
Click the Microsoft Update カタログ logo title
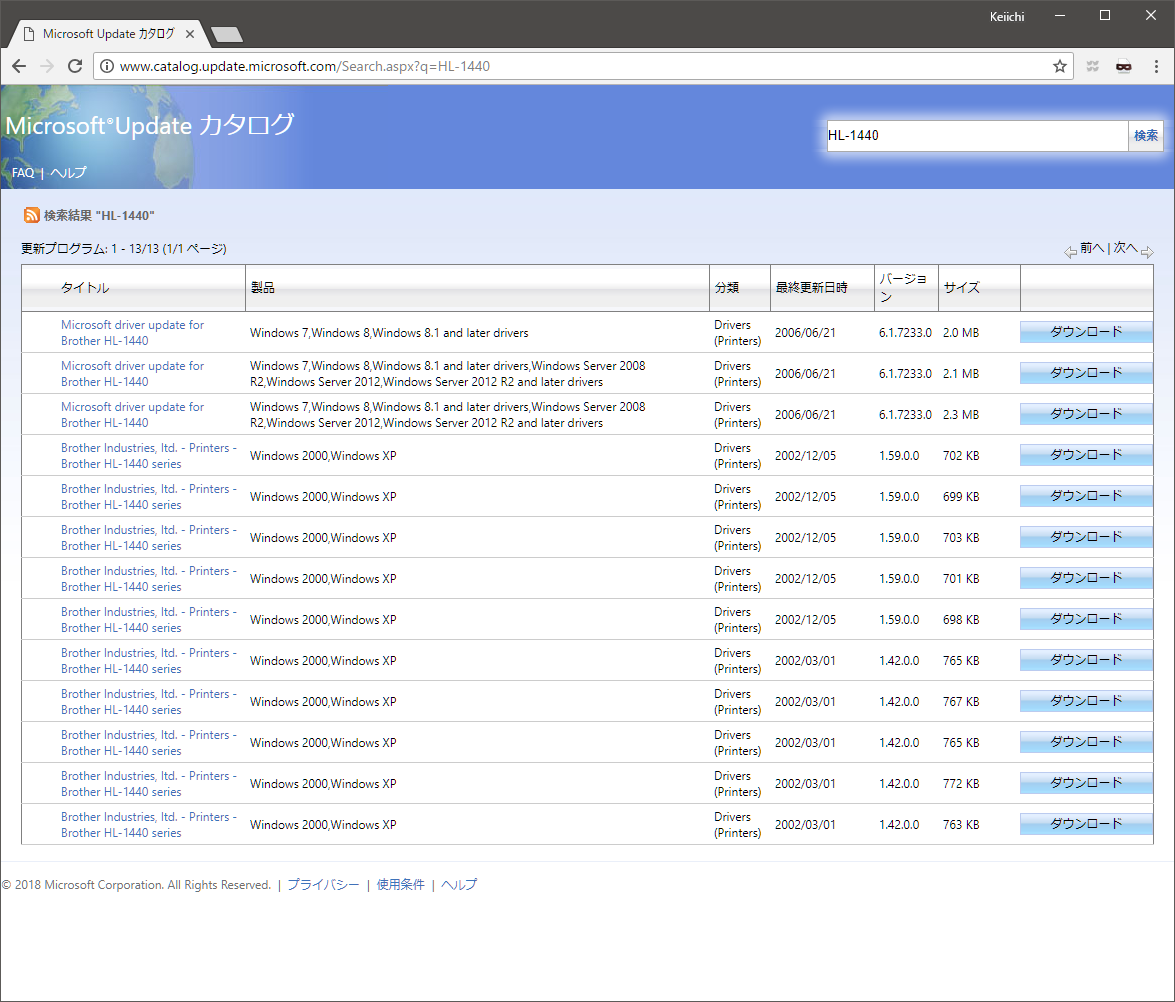coord(150,125)
